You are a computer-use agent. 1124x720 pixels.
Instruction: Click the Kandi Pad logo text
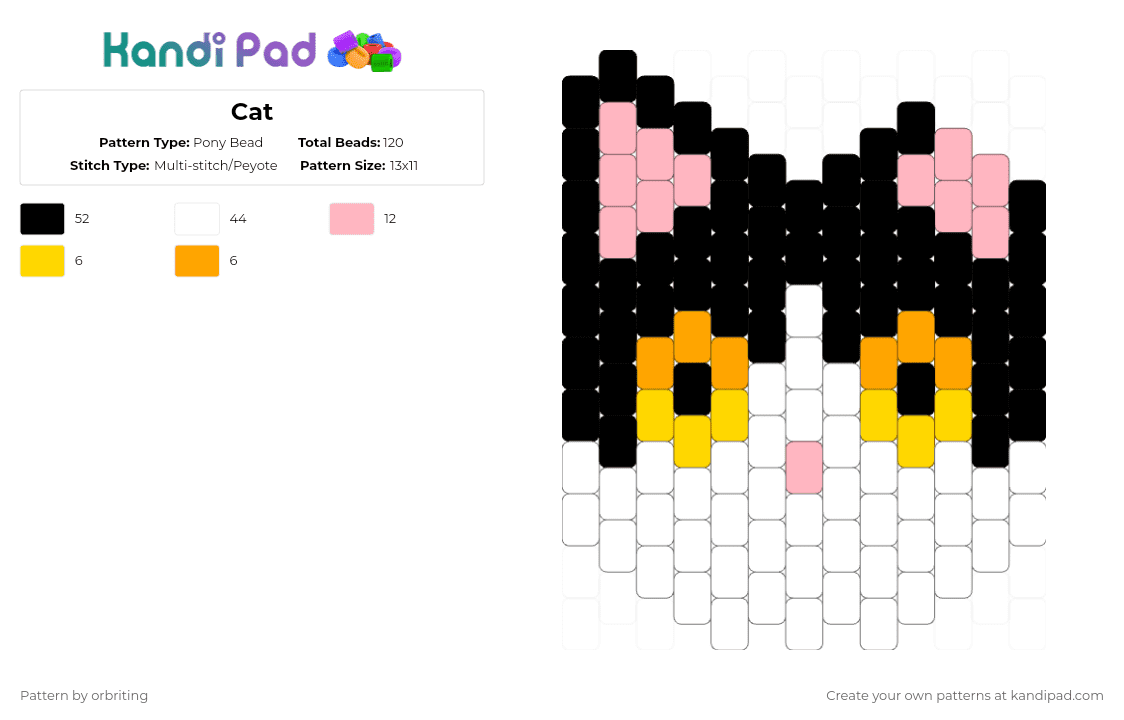209,50
